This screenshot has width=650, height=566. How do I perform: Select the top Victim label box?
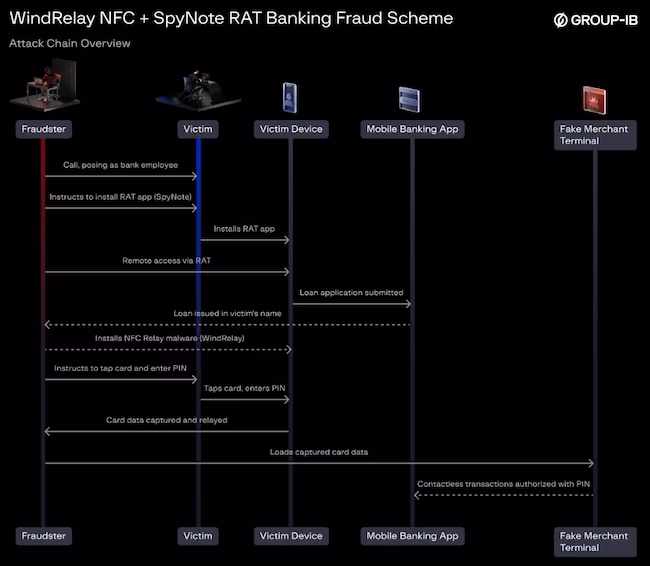[198, 129]
